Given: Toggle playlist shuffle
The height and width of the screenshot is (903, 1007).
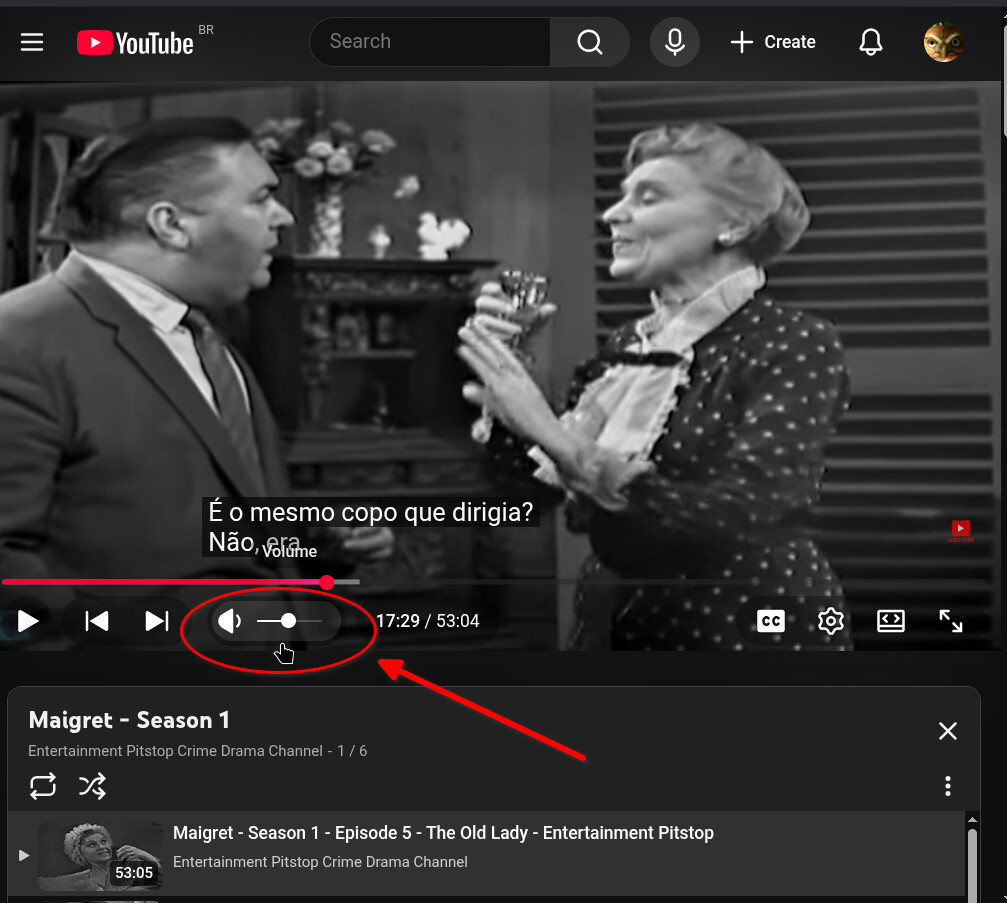Looking at the screenshot, I should [92, 787].
